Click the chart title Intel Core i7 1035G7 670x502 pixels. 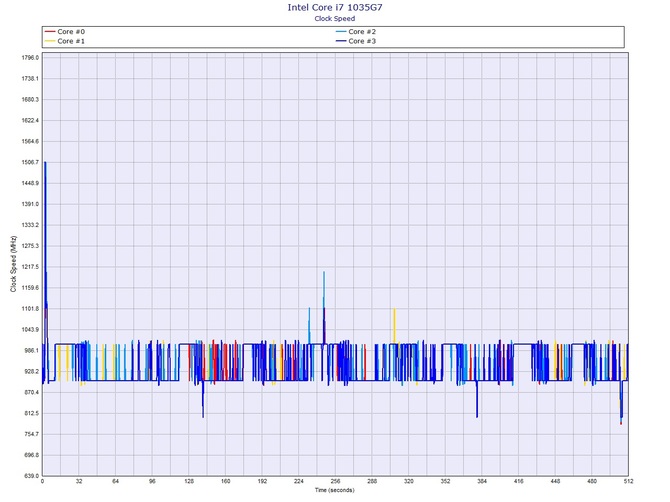[x=335, y=7]
